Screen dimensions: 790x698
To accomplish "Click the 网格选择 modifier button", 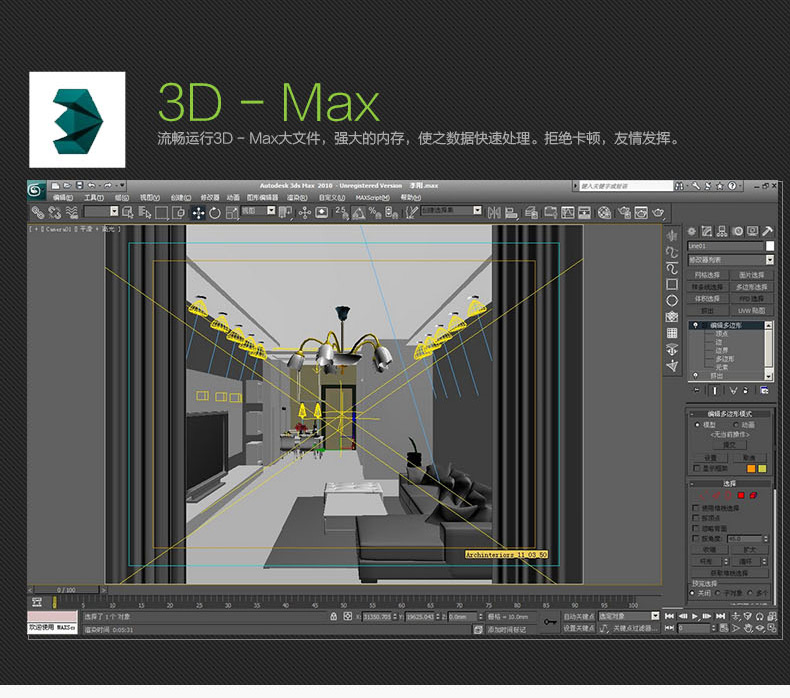I will coord(707,275).
